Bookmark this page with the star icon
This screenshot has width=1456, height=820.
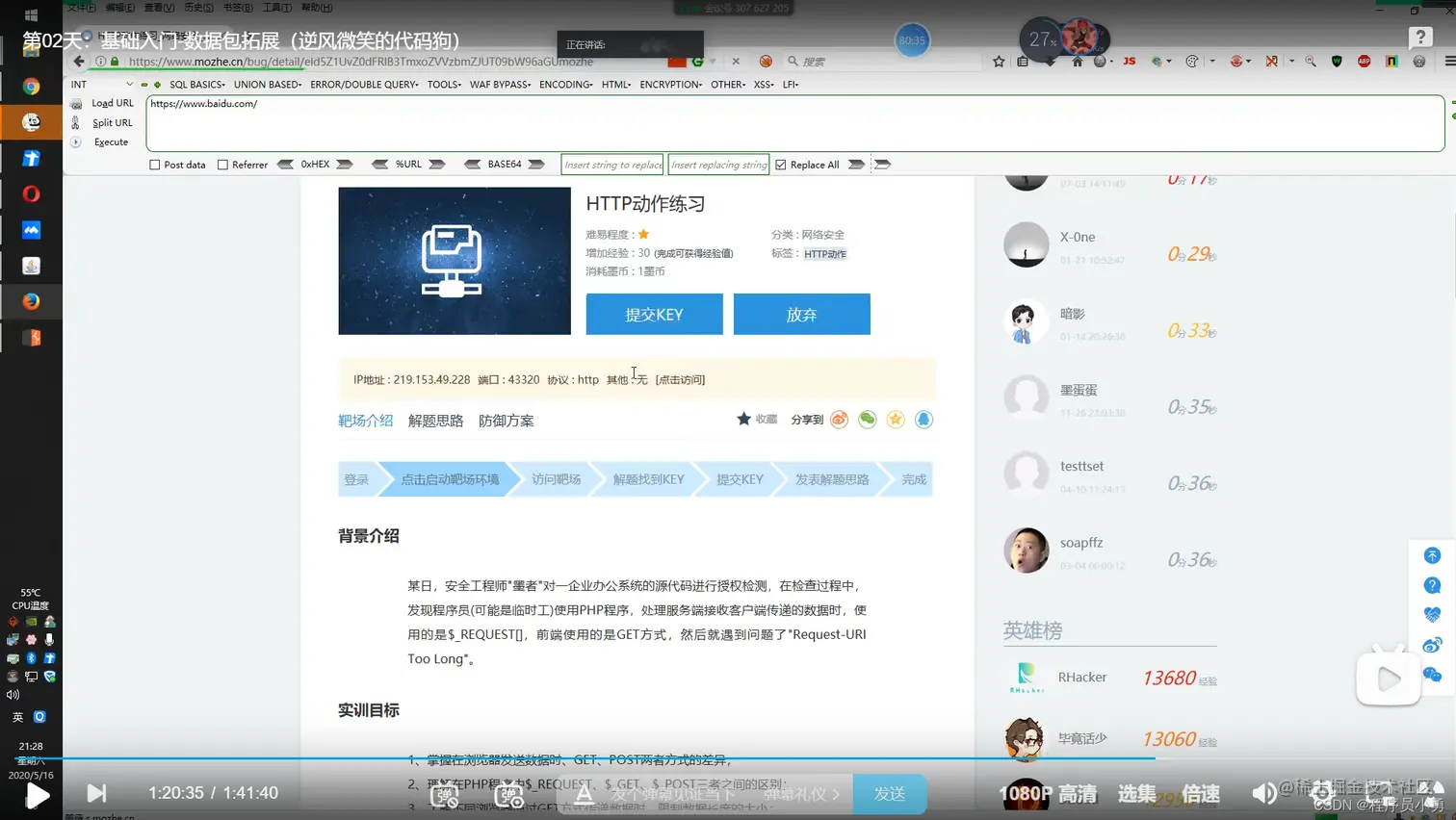[x=999, y=62]
